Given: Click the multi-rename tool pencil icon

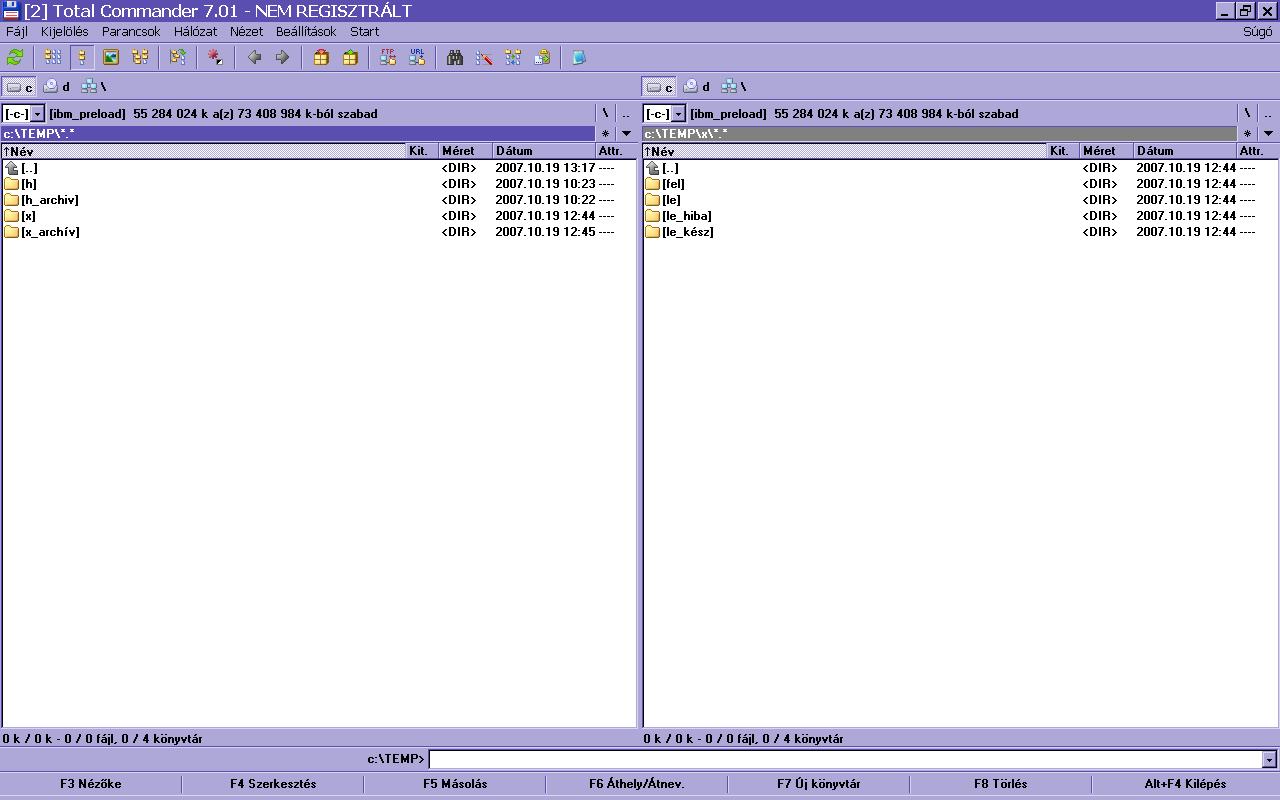Looking at the screenshot, I should [x=484, y=58].
